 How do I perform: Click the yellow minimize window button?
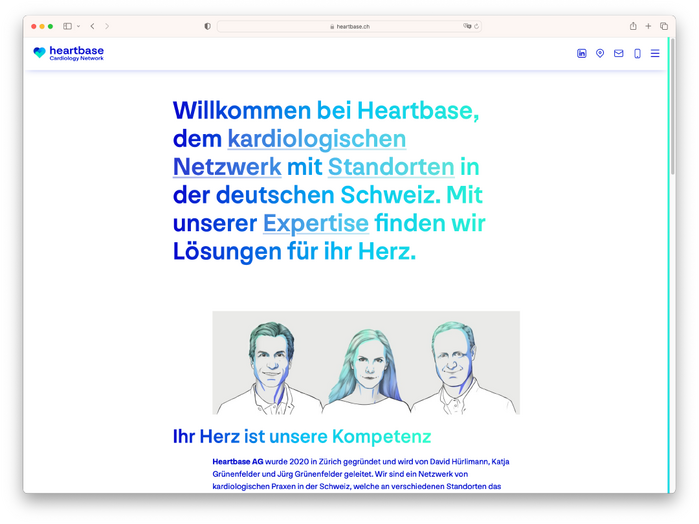(x=42, y=26)
